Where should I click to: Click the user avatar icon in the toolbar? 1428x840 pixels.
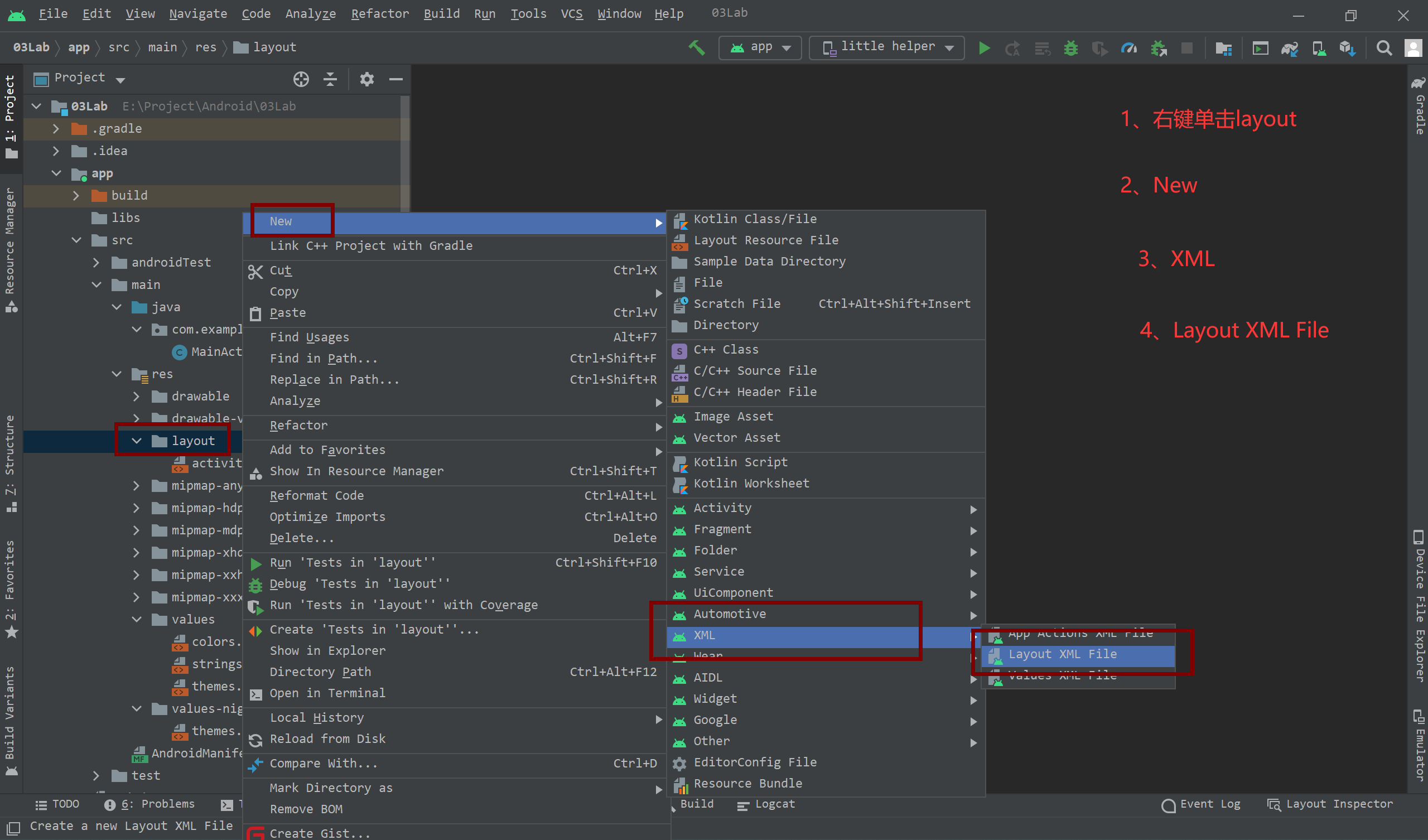1413,48
